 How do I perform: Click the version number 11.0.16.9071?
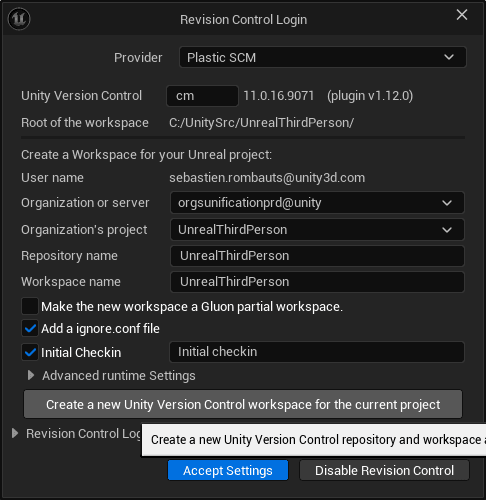tap(279, 96)
